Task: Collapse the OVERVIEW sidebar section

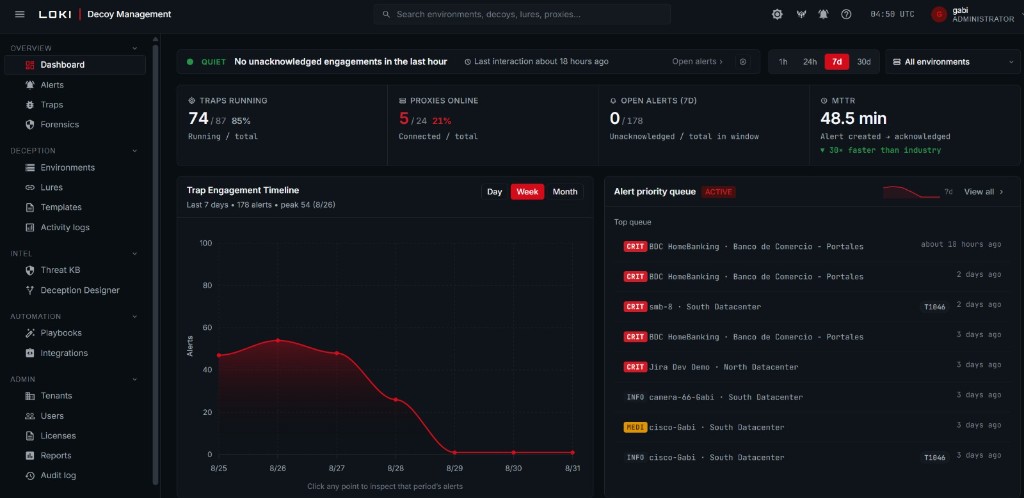Action: (x=135, y=48)
